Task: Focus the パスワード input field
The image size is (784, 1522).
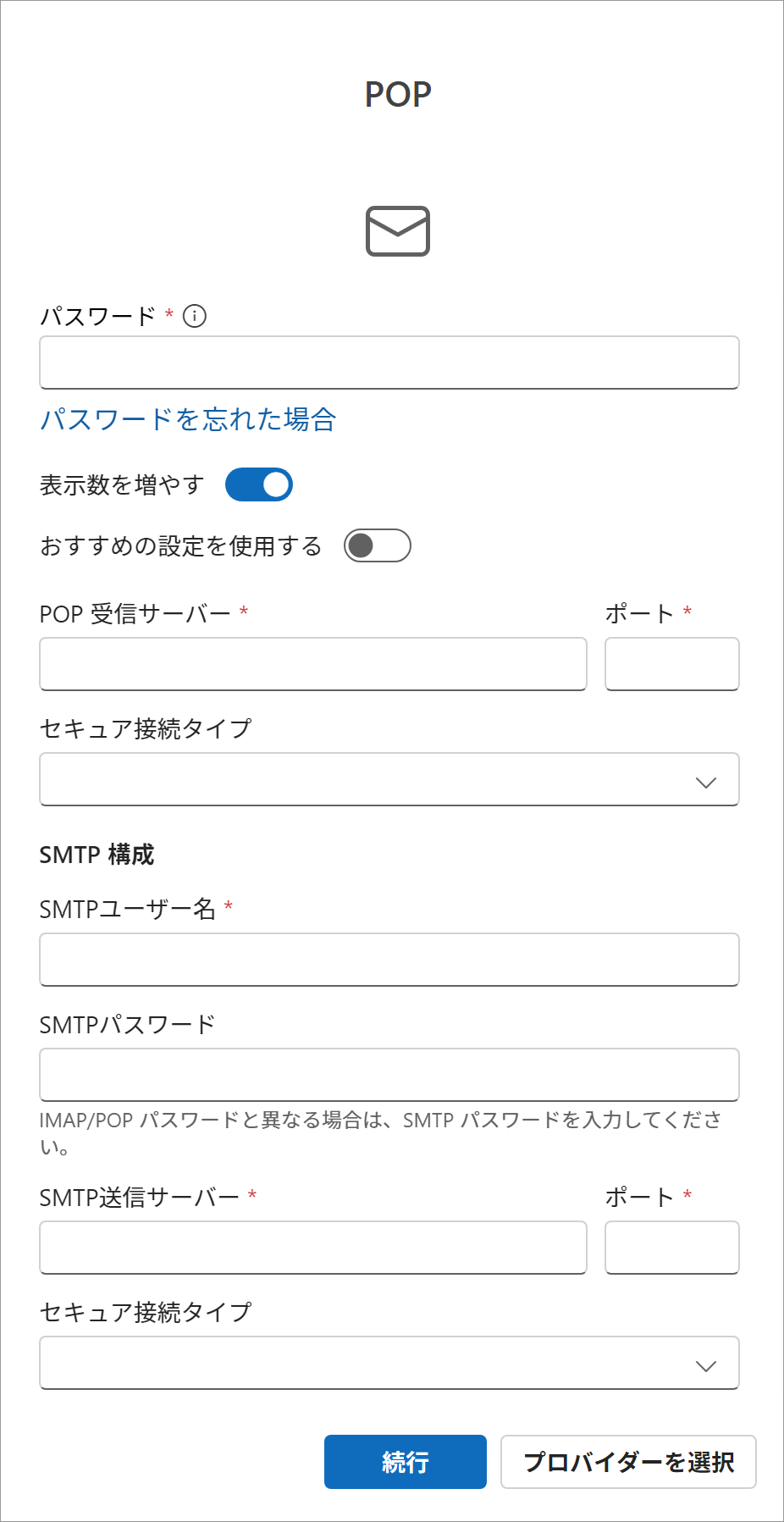Action: [x=389, y=363]
